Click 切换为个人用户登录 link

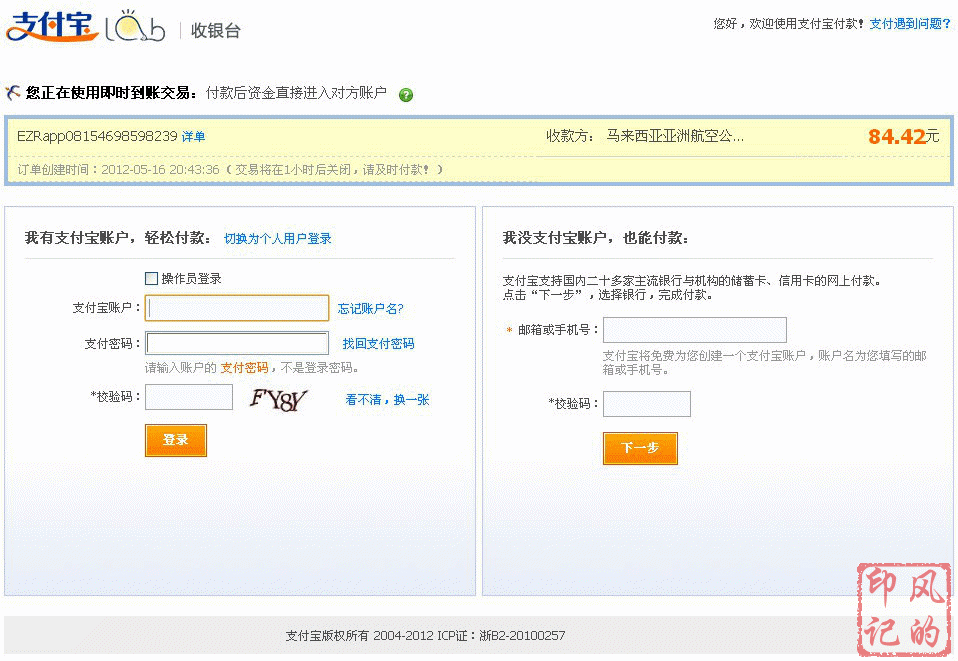point(277,238)
